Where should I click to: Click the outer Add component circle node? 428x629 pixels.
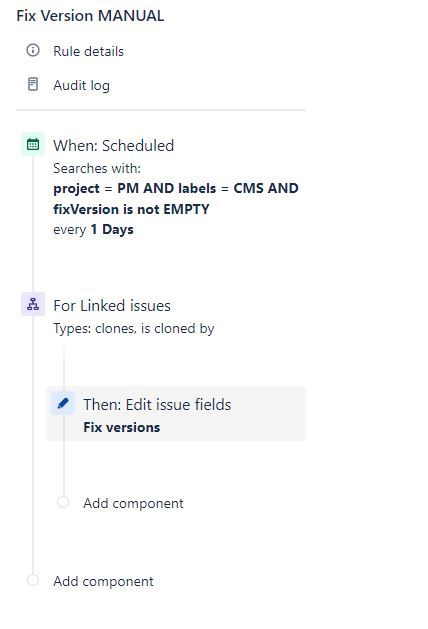pyautogui.click(x=33, y=580)
